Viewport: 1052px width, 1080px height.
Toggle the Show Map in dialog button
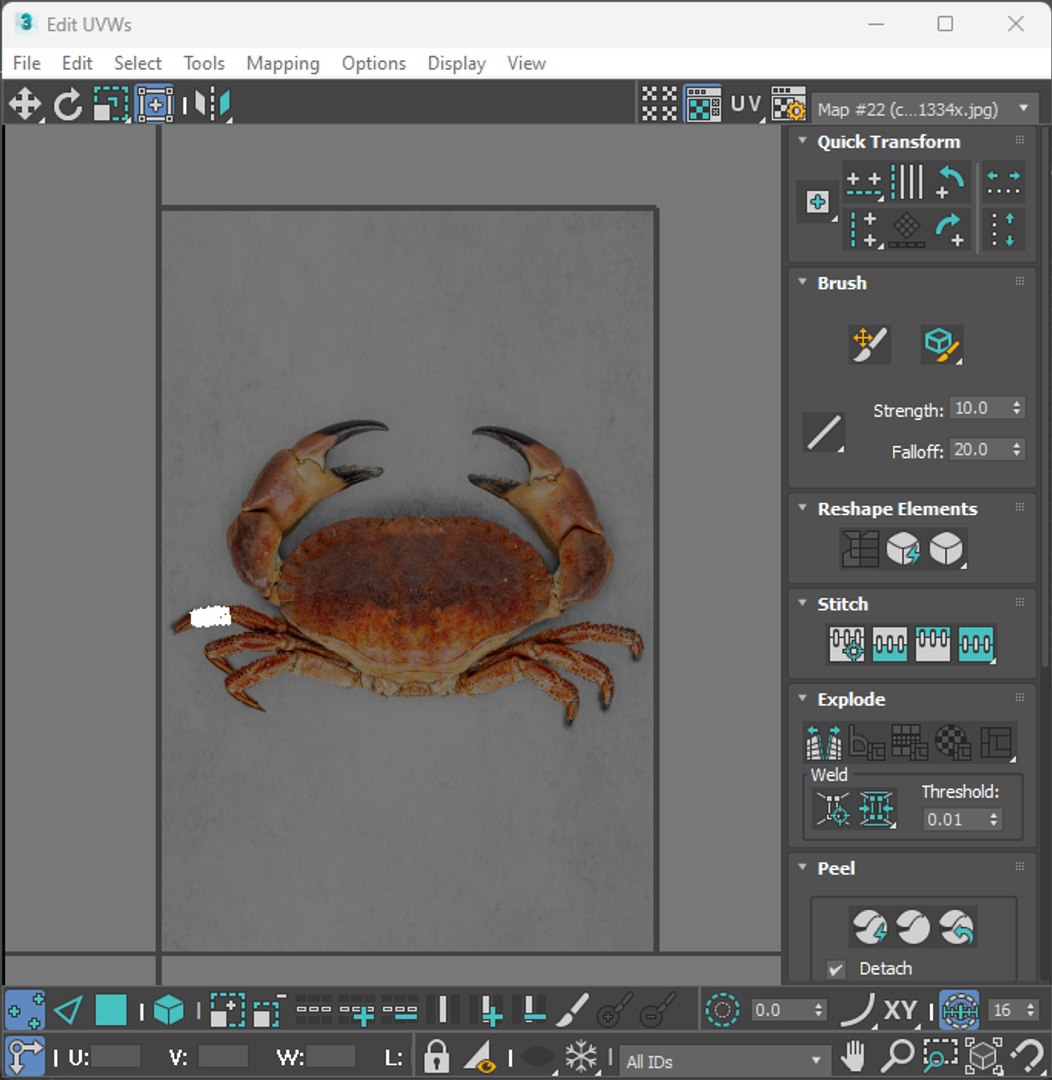point(703,105)
